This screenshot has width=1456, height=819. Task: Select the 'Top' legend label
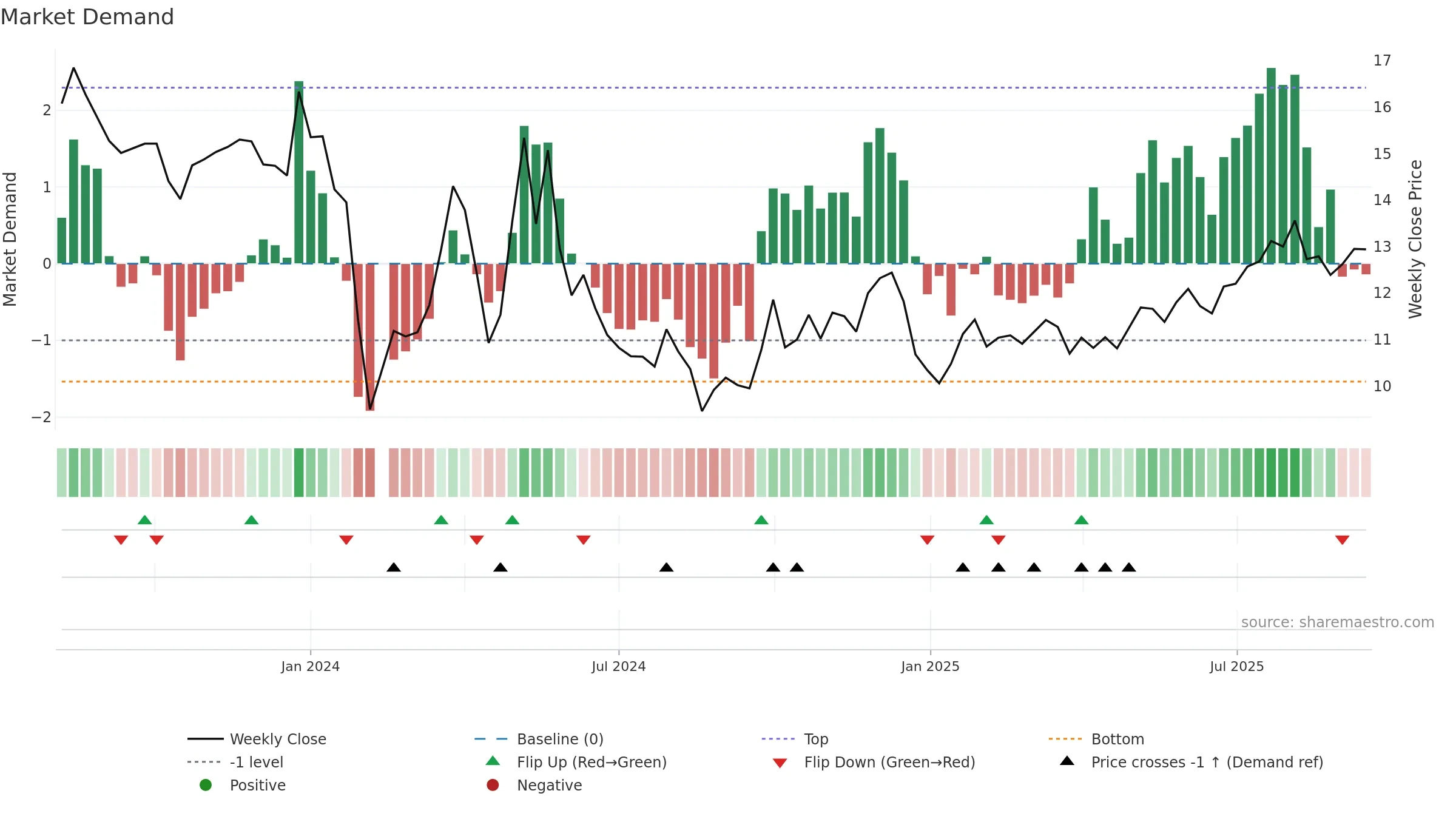816,739
